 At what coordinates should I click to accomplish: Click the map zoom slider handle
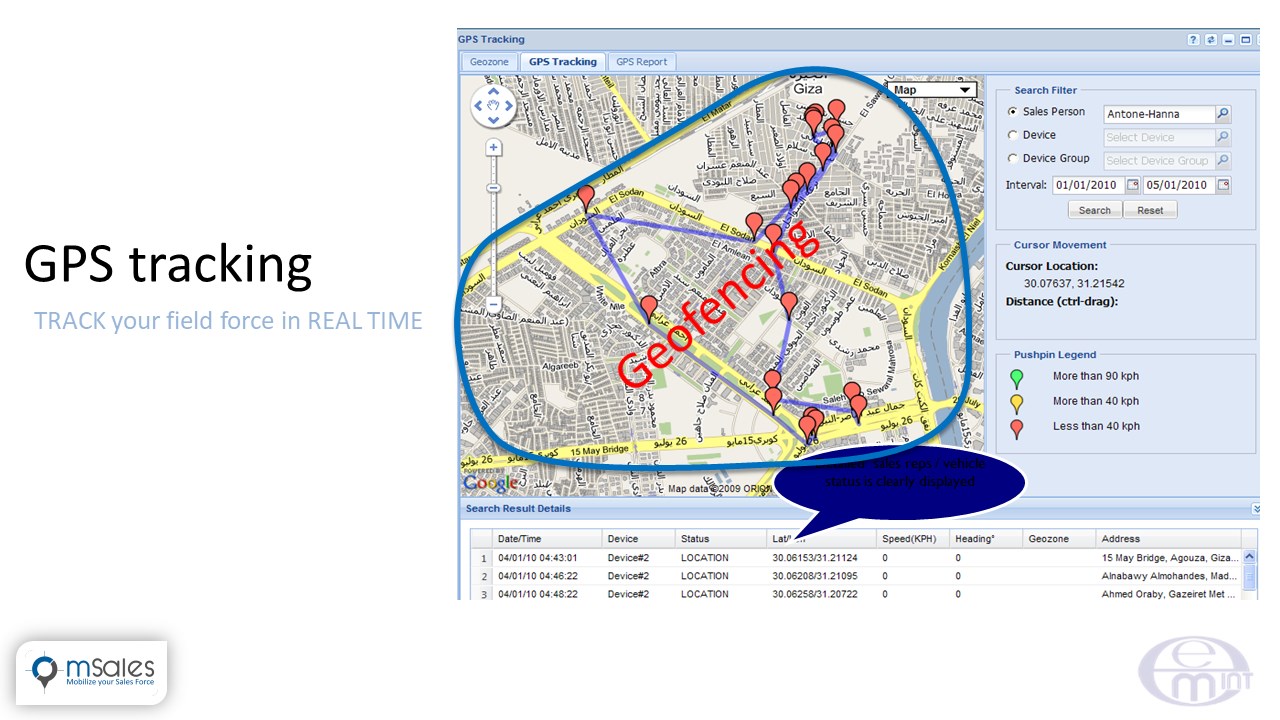click(493, 188)
